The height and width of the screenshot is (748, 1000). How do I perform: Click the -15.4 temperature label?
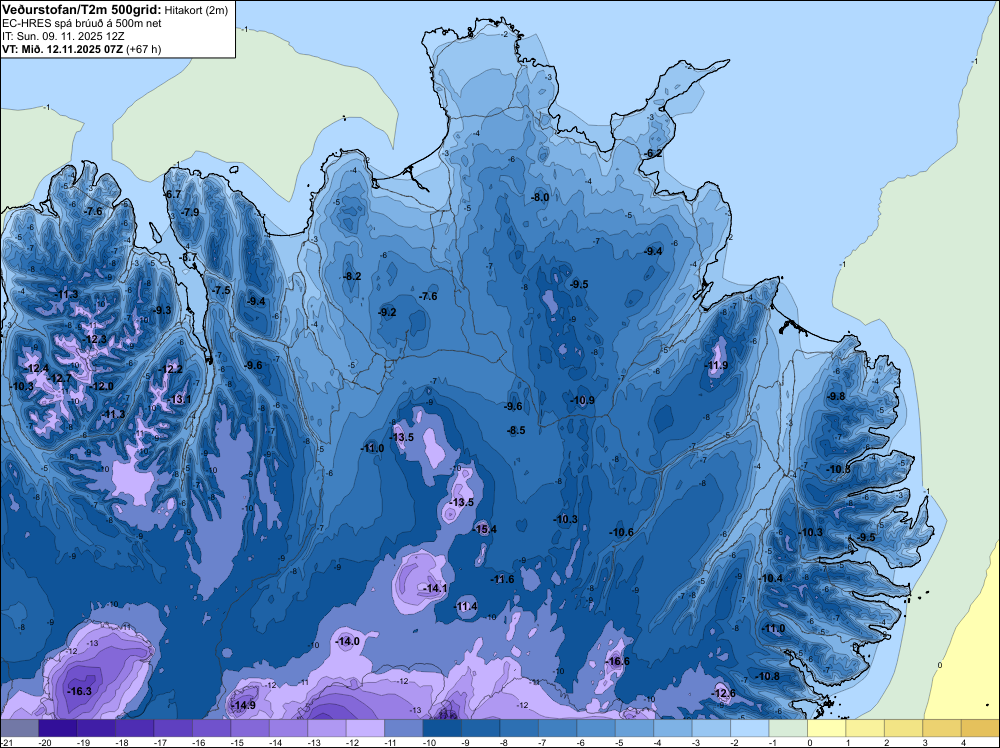click(485, 529)
